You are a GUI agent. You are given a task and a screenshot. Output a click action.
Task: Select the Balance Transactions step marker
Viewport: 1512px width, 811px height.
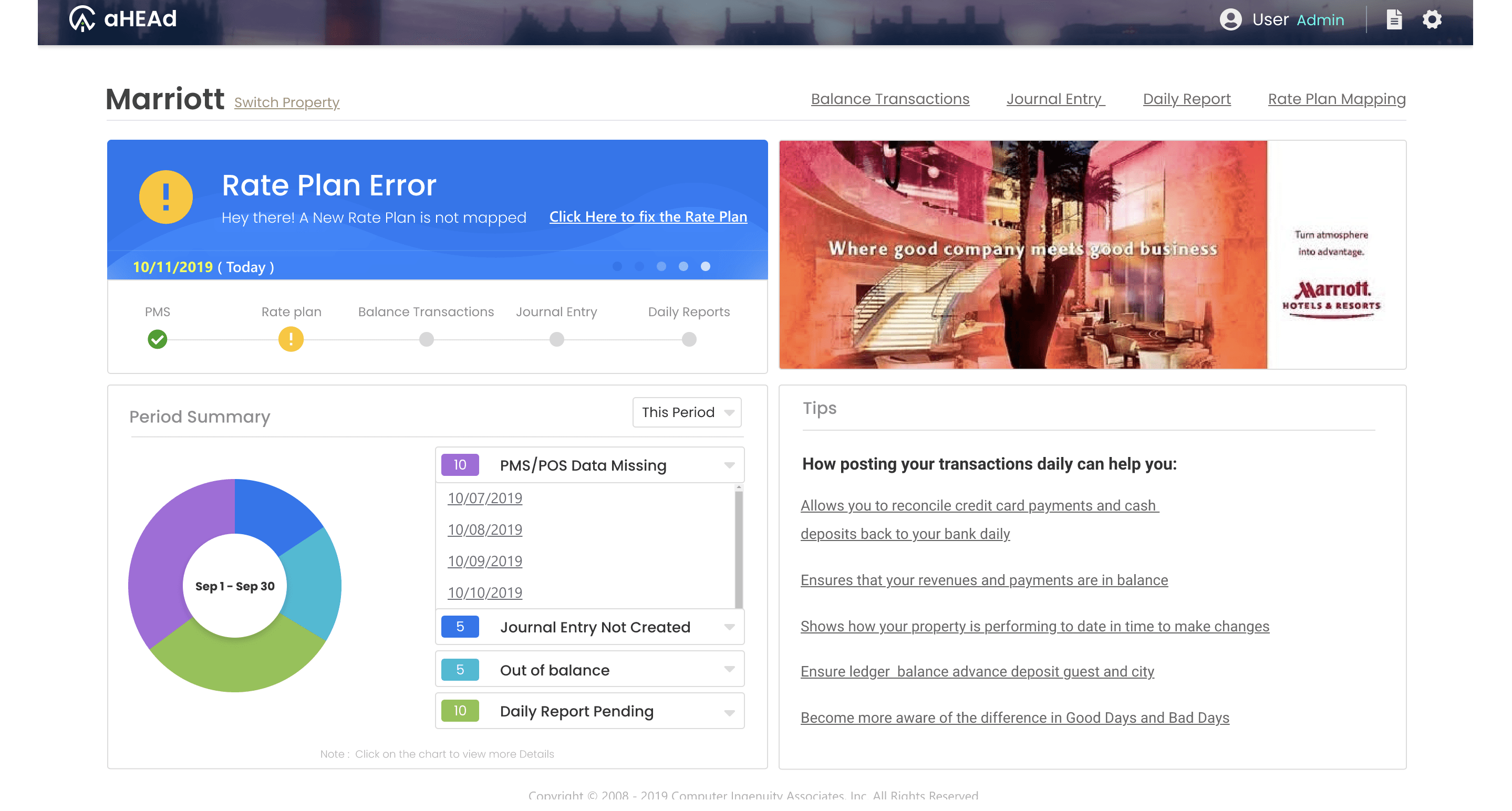tap(427, 339)
